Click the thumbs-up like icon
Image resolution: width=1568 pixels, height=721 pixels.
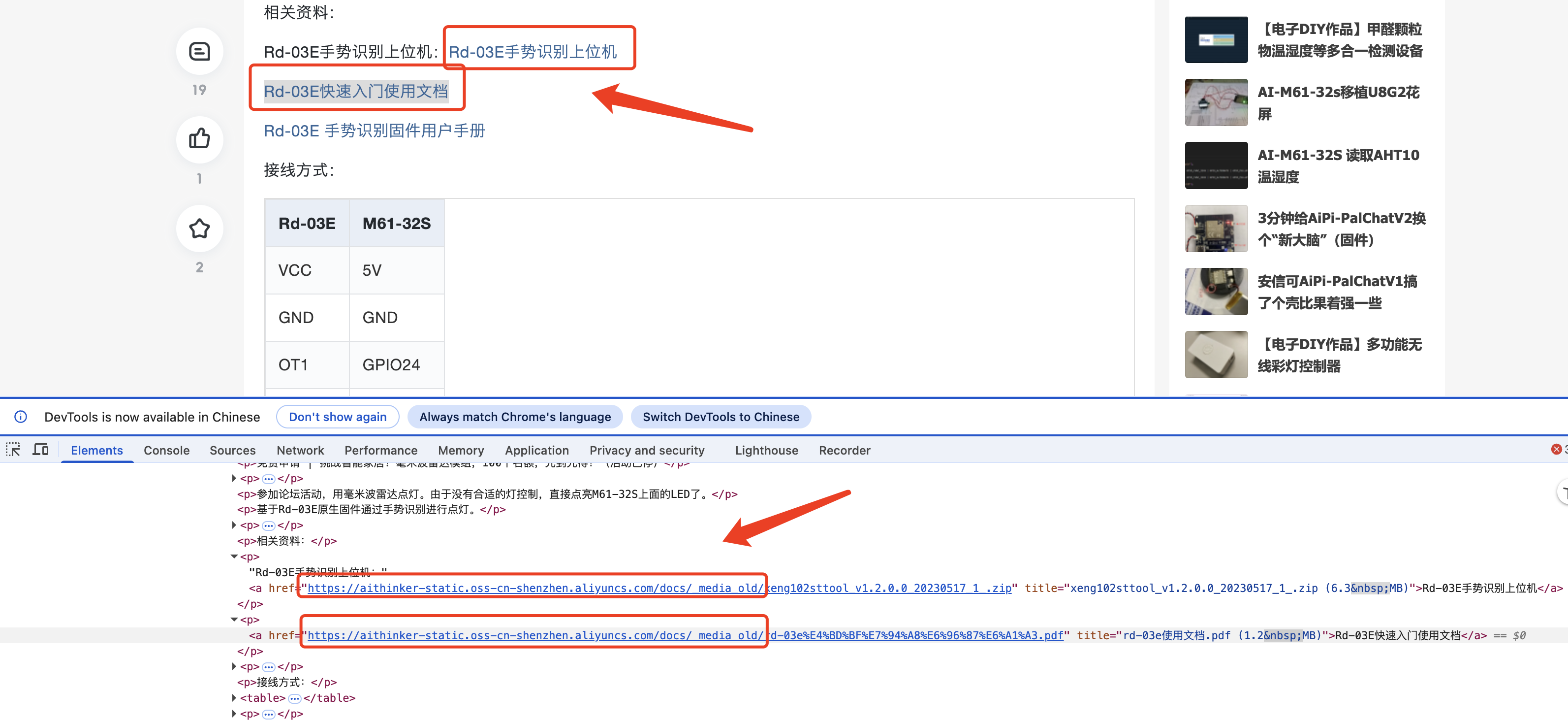tap(199, 139)
